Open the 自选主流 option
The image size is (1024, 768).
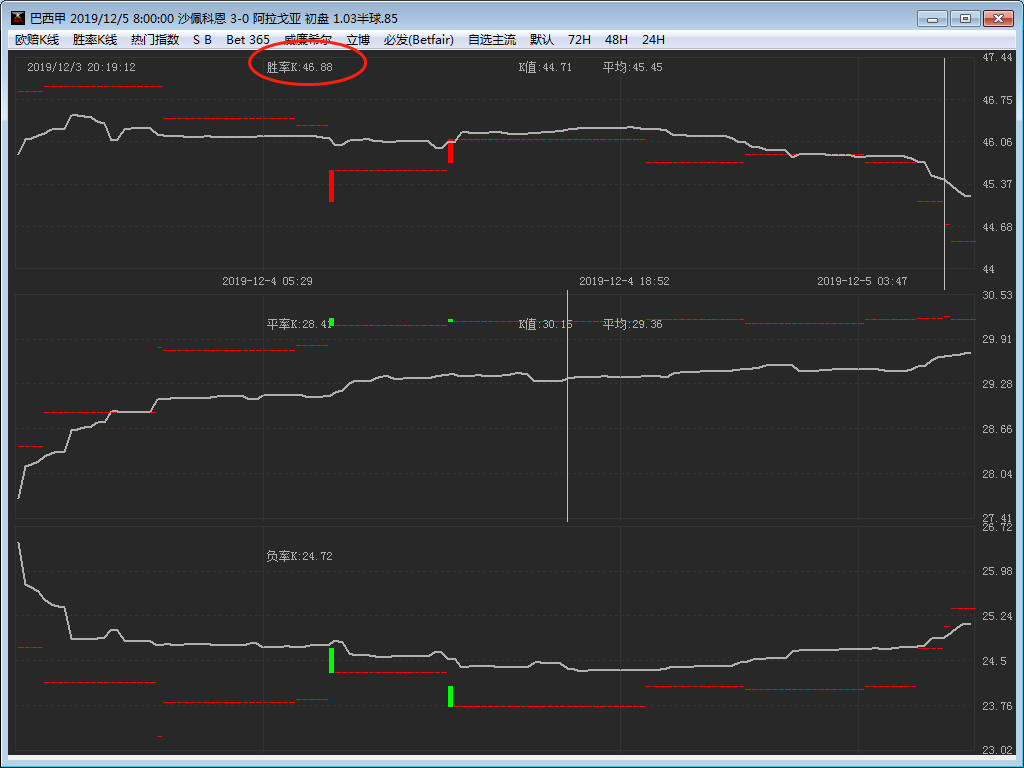[492, 40]
